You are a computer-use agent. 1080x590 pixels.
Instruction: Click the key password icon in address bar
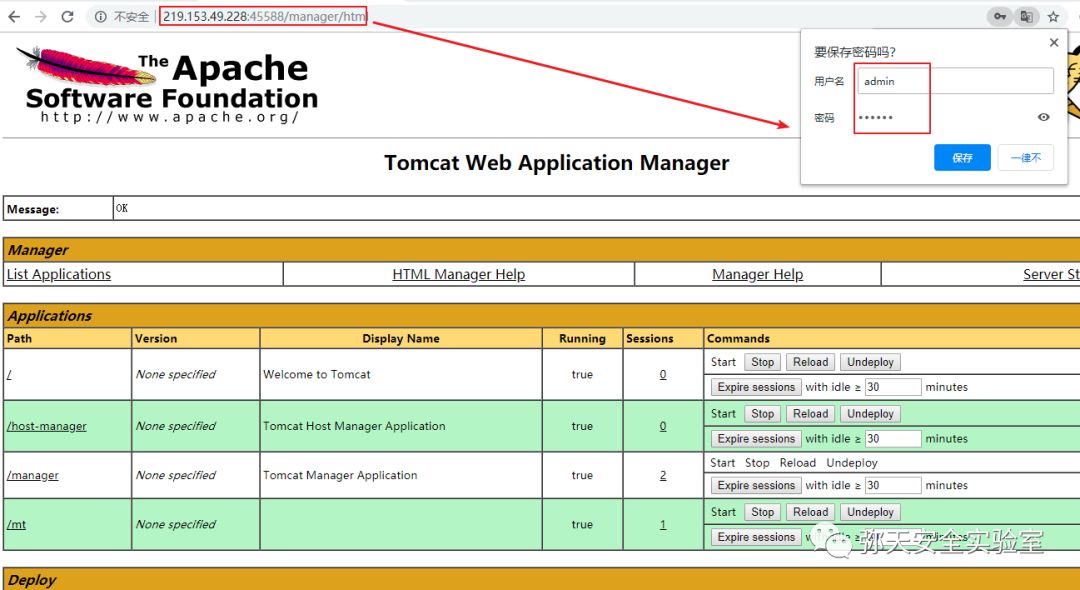click(999, 17)
